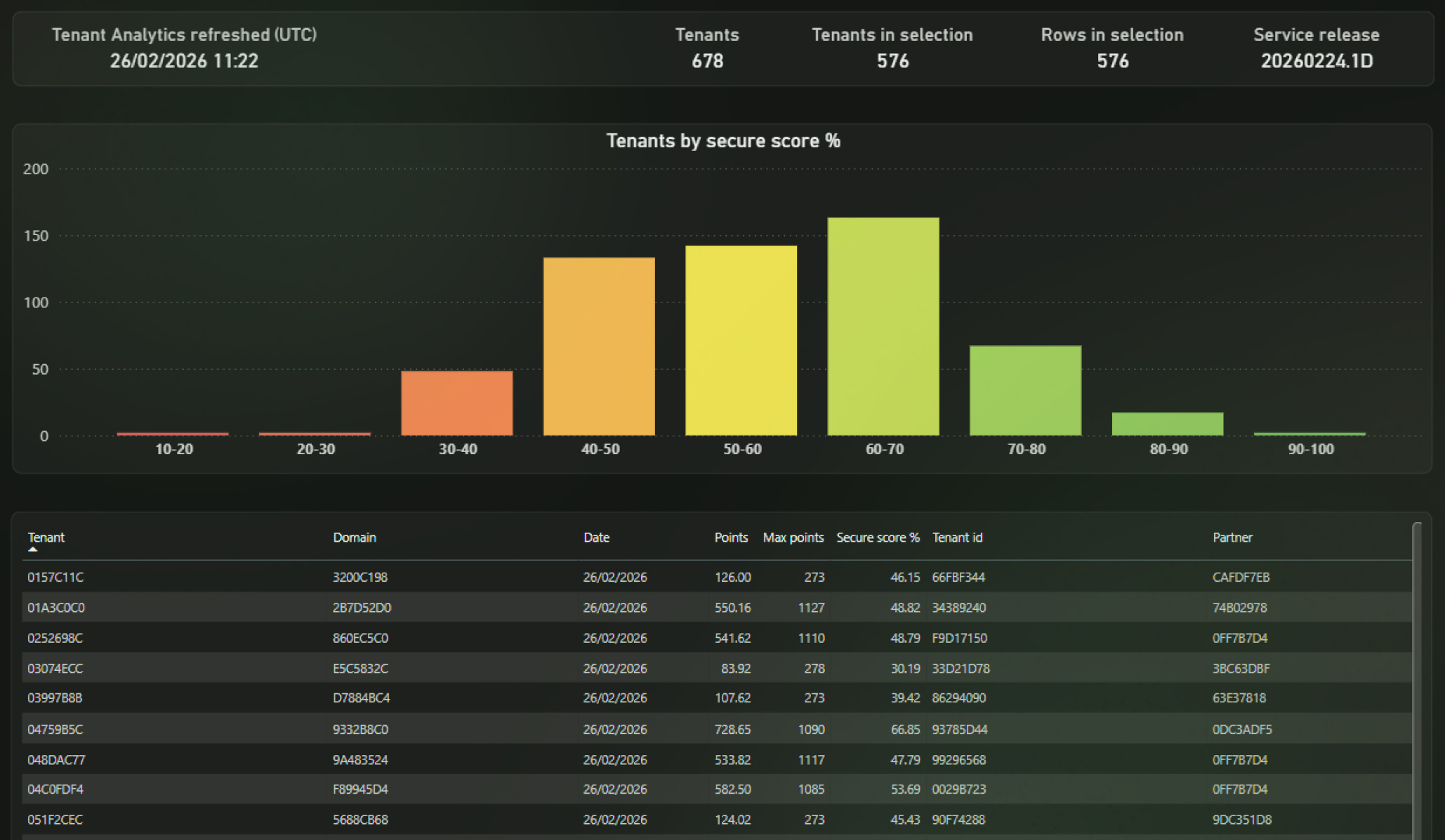1445x840 pixels.
Task: Click the Points column header
Action: (x=731, y=538)
